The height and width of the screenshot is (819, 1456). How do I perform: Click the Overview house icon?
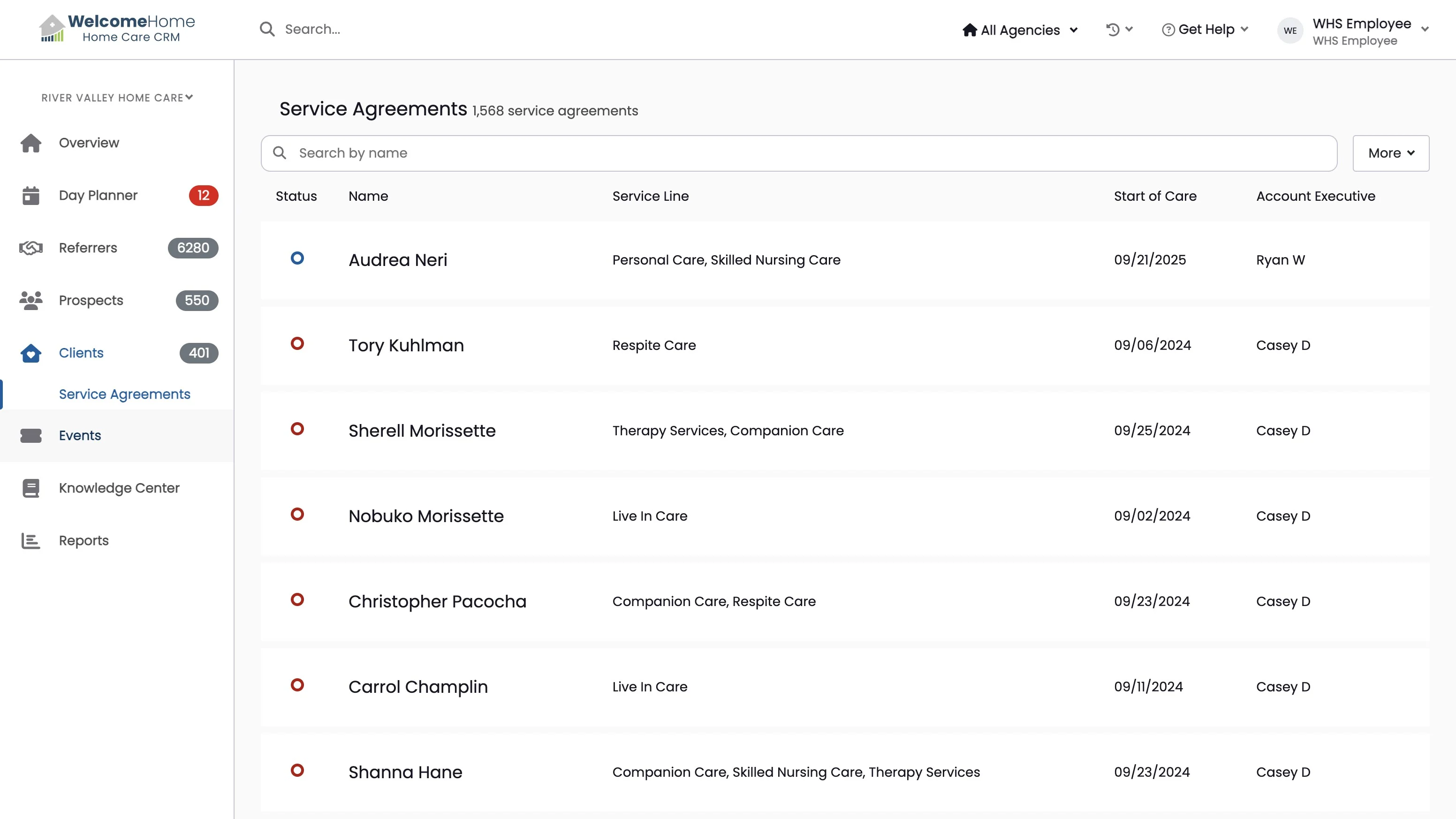30,143
